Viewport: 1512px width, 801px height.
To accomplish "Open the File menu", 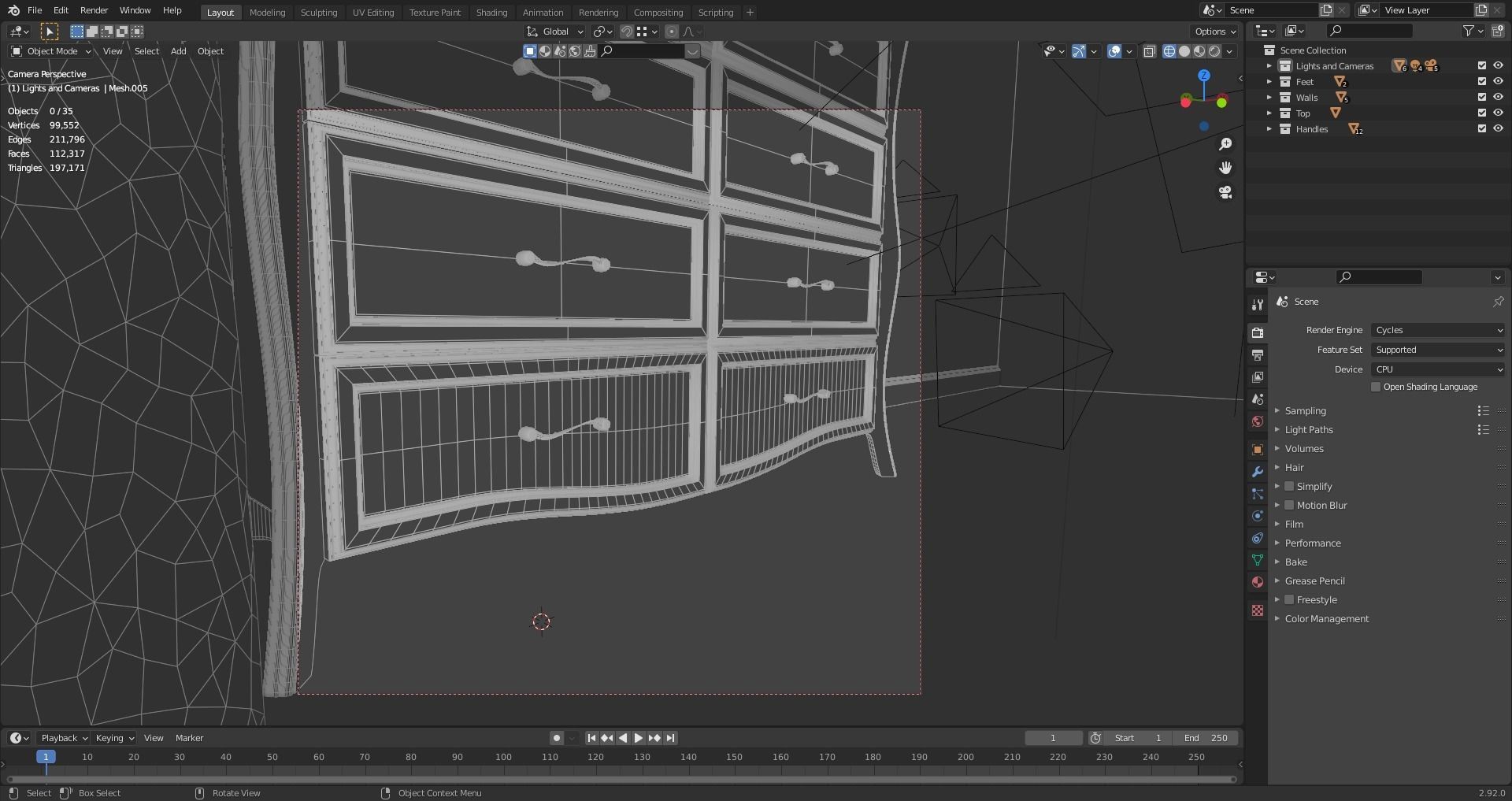I will point(35,10).
